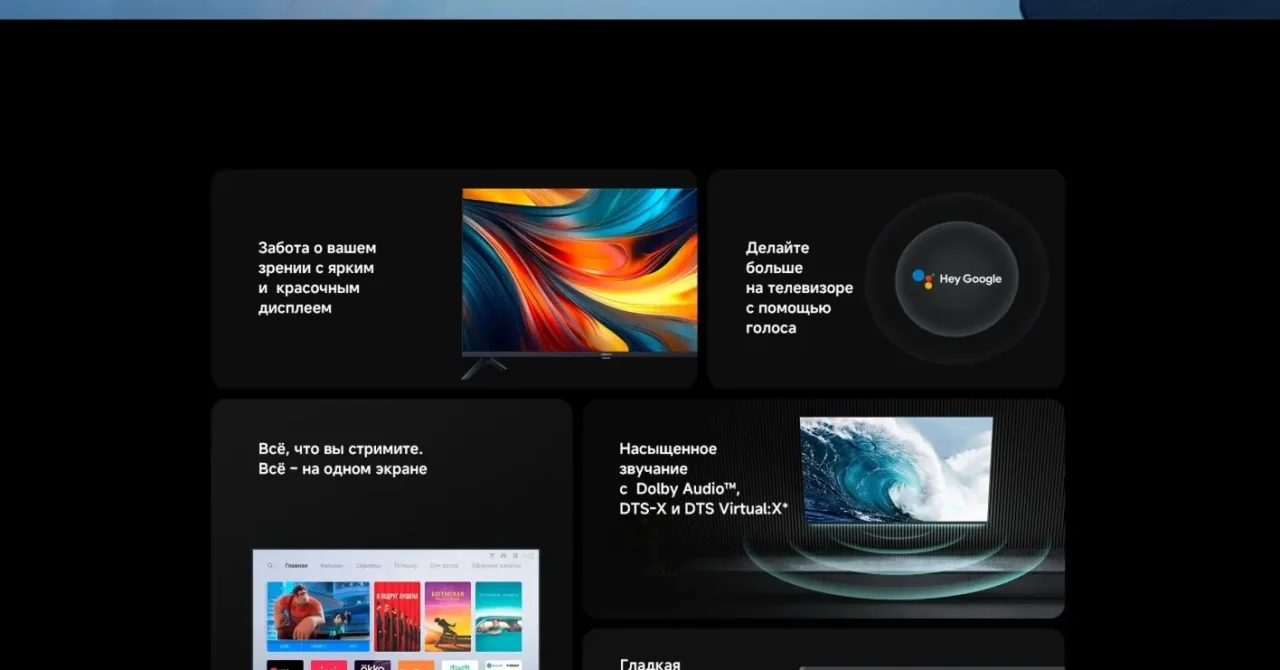Screen dimensions: 1280x670
Task: Activate the USB input source button
Action: [x=286, y=646]
